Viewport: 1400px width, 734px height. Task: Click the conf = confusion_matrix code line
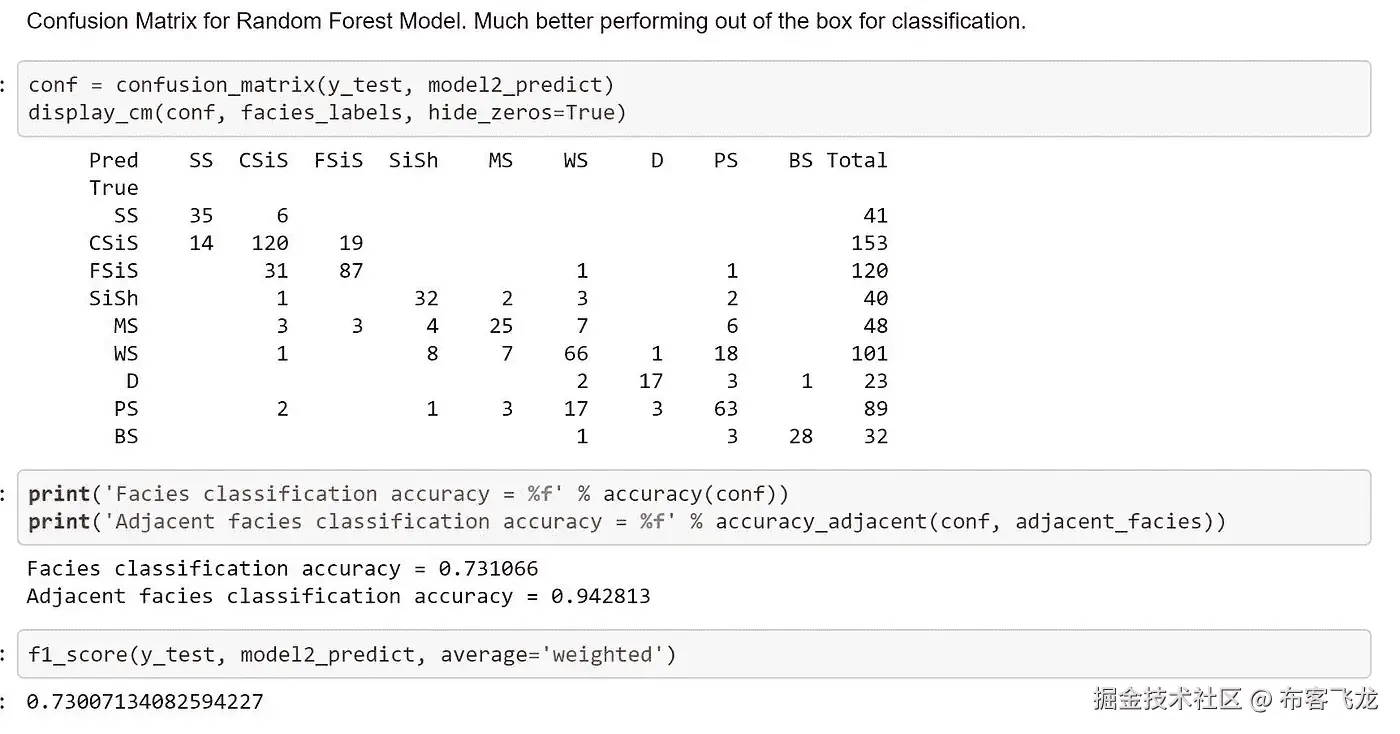pyautogui.click(x=320, y=85)
